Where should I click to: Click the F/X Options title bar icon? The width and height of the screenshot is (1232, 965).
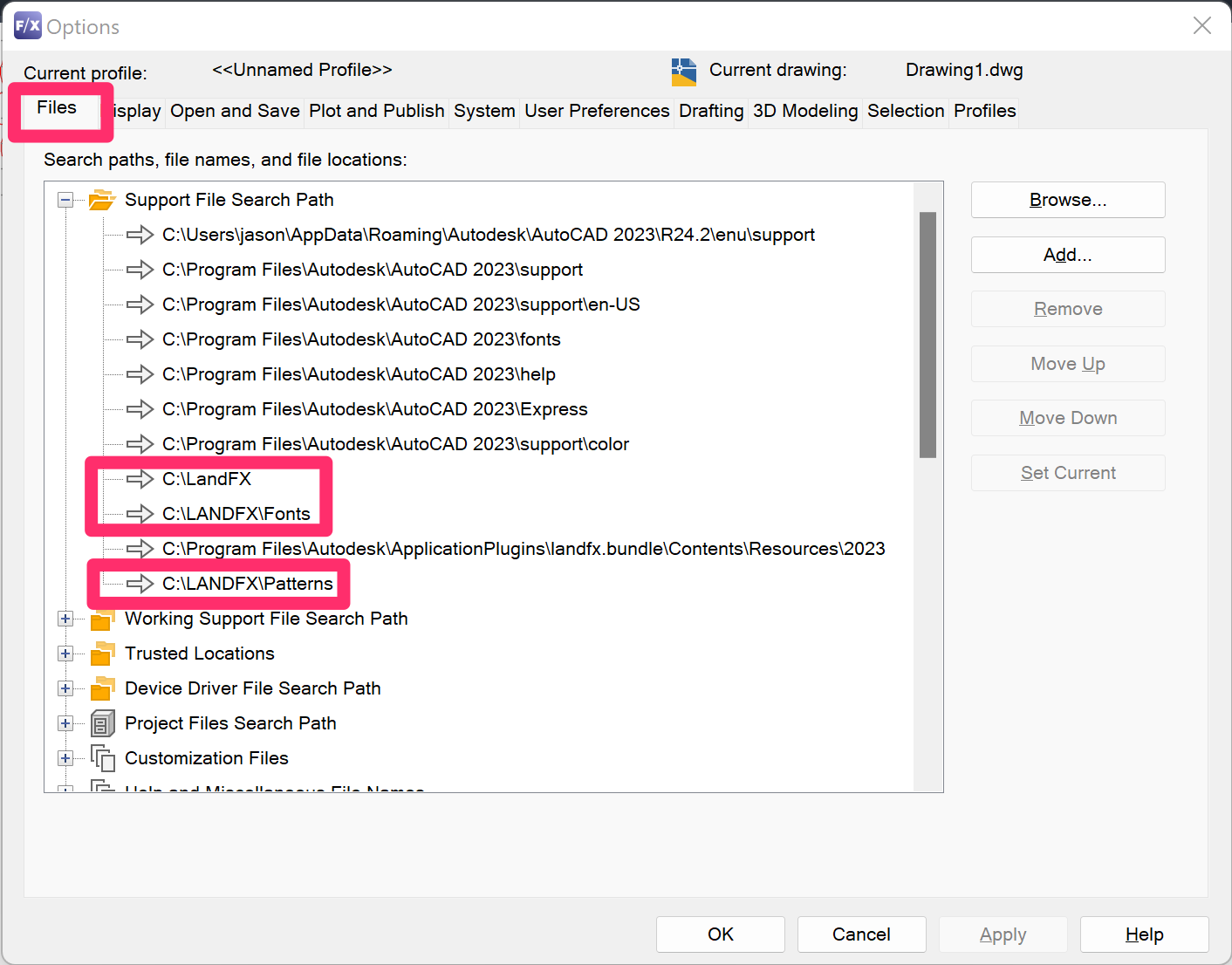(x=28, y=25)
